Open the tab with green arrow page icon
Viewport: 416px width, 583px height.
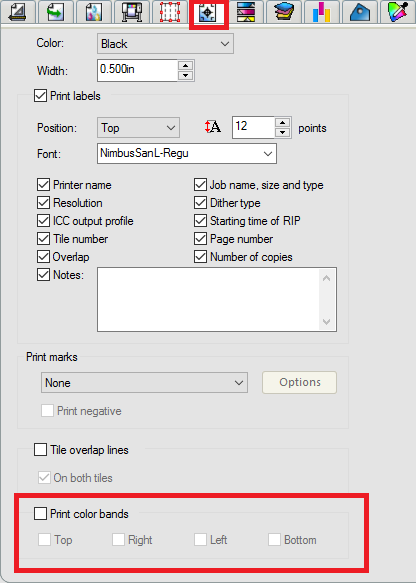pos(55,12)
